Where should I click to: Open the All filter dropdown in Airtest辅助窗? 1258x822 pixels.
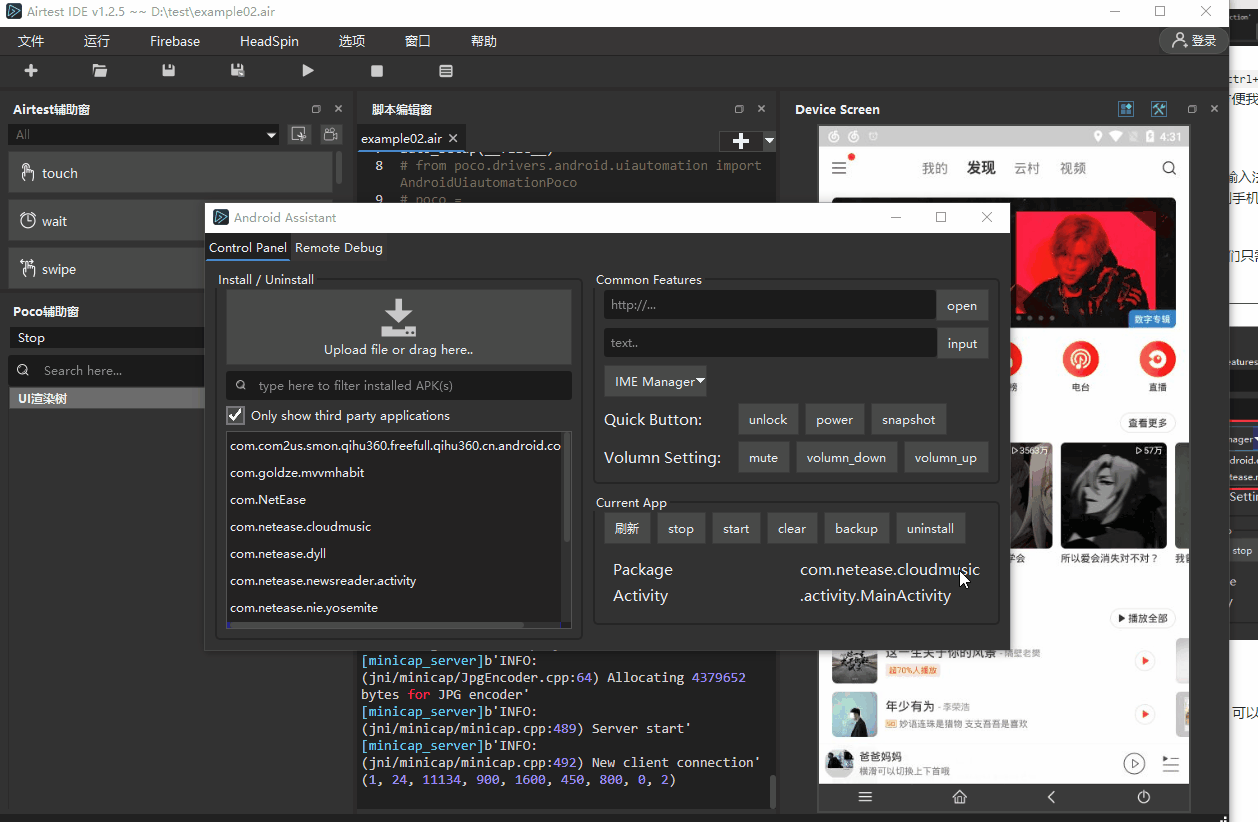[x=144, y=135]
